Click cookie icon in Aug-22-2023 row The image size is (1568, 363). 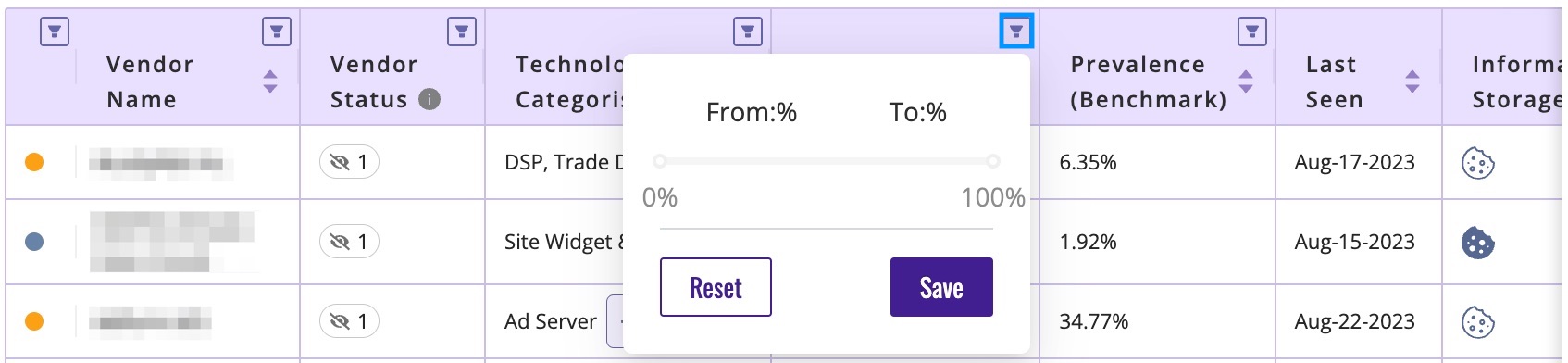[1478, 322]
